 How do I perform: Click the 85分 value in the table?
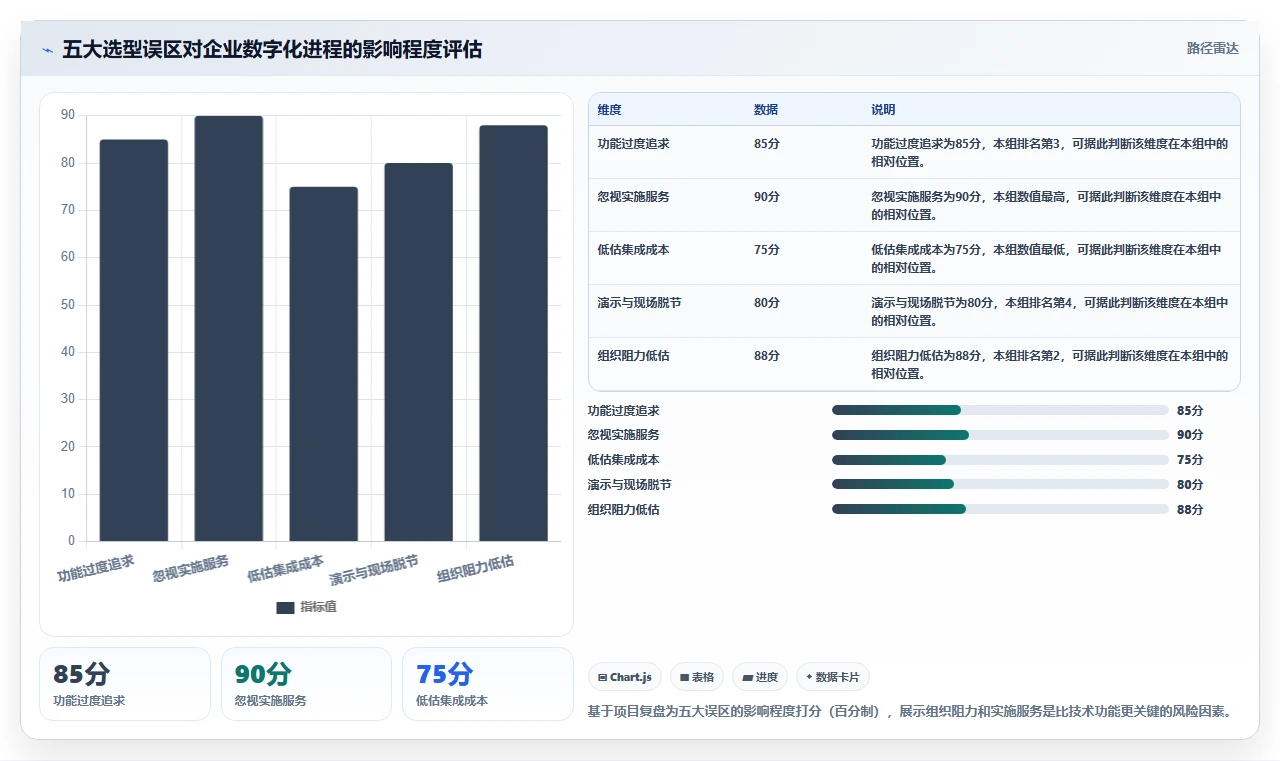point(767,144)
